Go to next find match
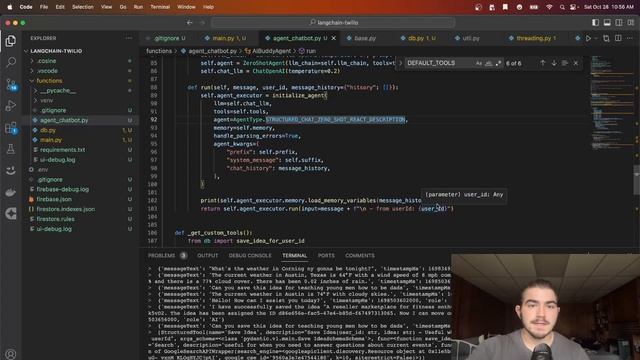 click(554, 63)
